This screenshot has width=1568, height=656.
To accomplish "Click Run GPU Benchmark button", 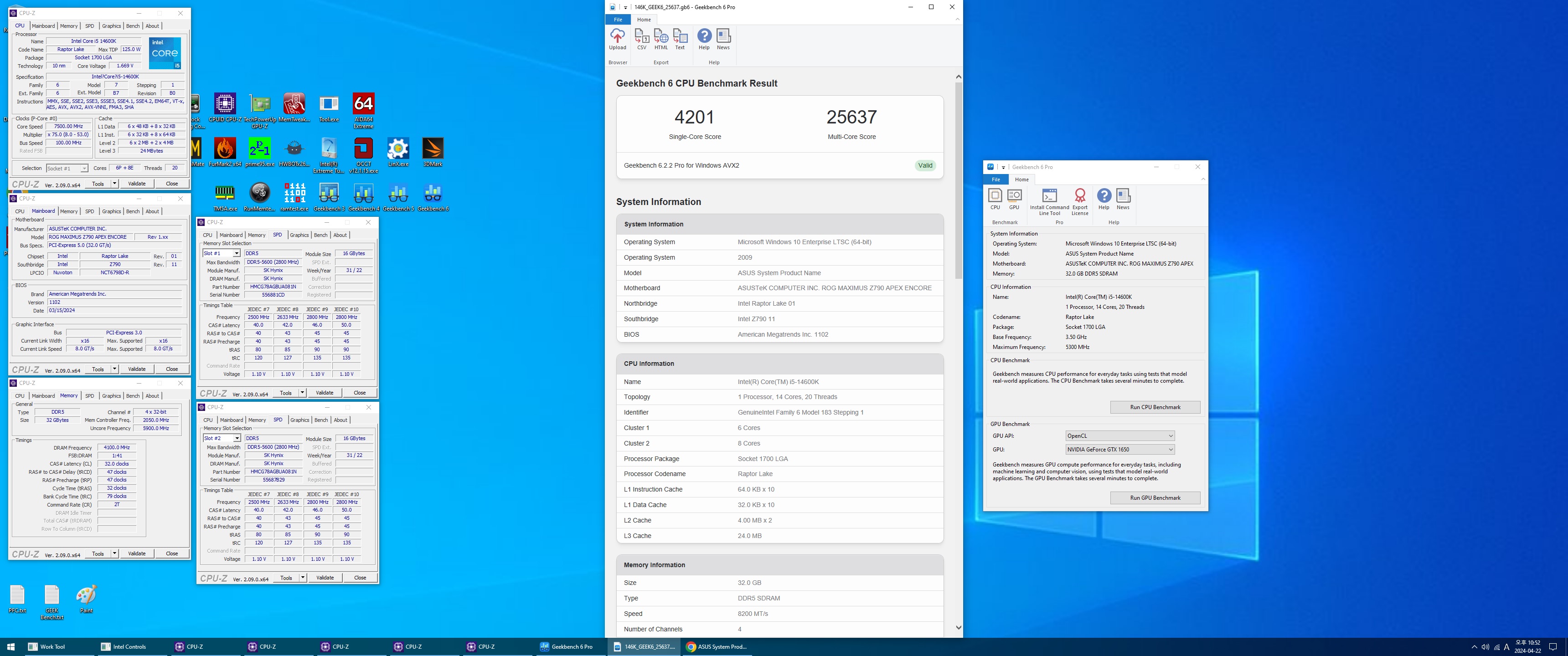I will (x=1155, y=498).
